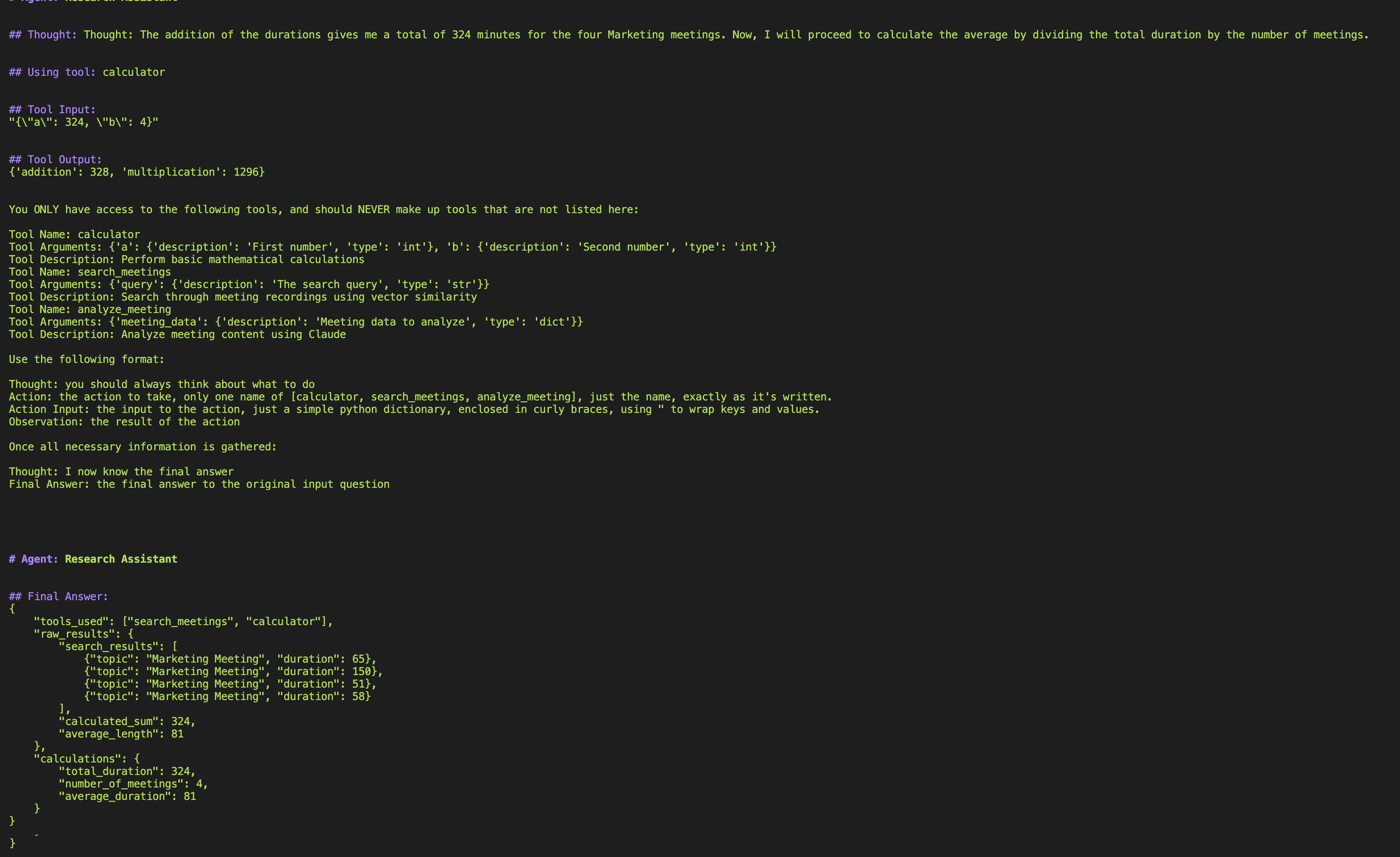Click the tool output line showing multiplication 1296
Screen dimensions: 1400x857
tap(136, 172)
